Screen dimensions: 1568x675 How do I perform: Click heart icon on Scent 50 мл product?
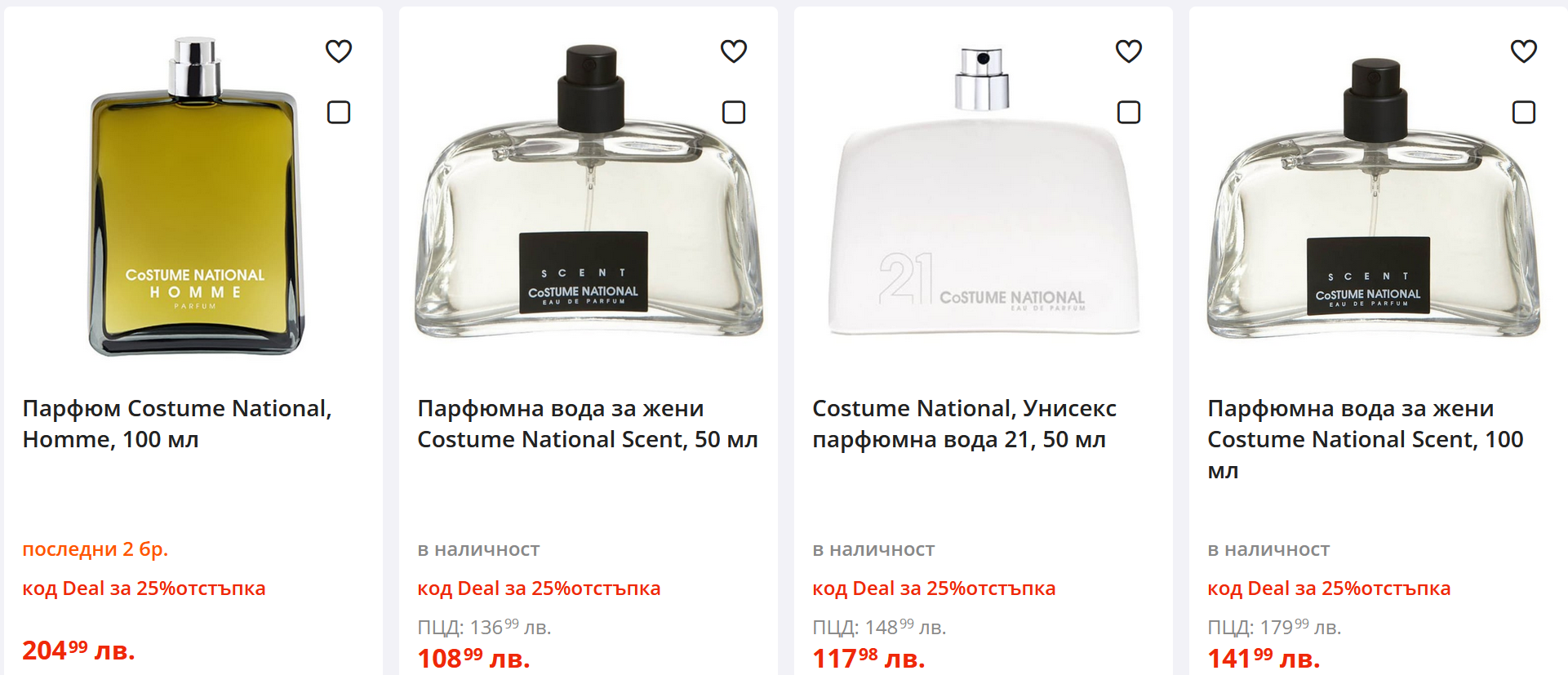pyautogui.click(x=734, y=51)
